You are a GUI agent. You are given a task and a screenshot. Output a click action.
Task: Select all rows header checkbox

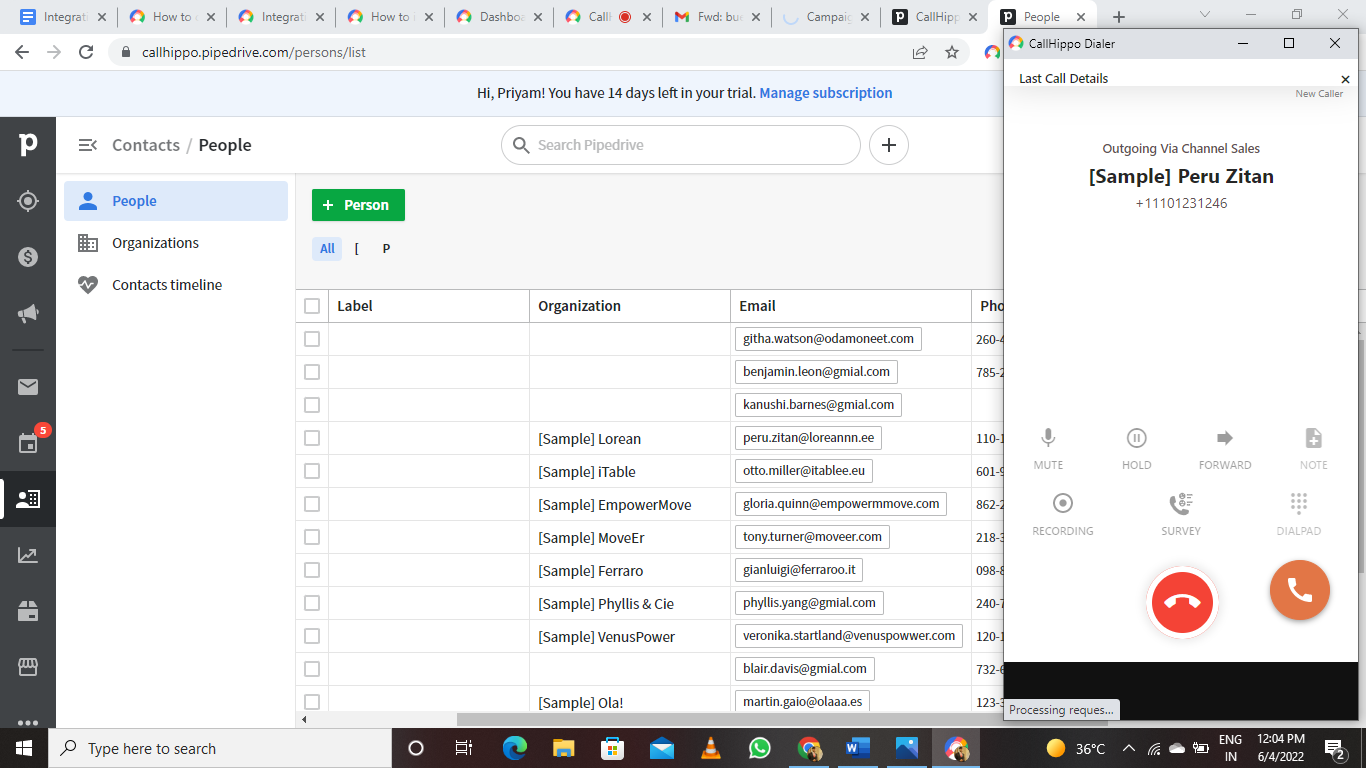(x=312, y=306)
